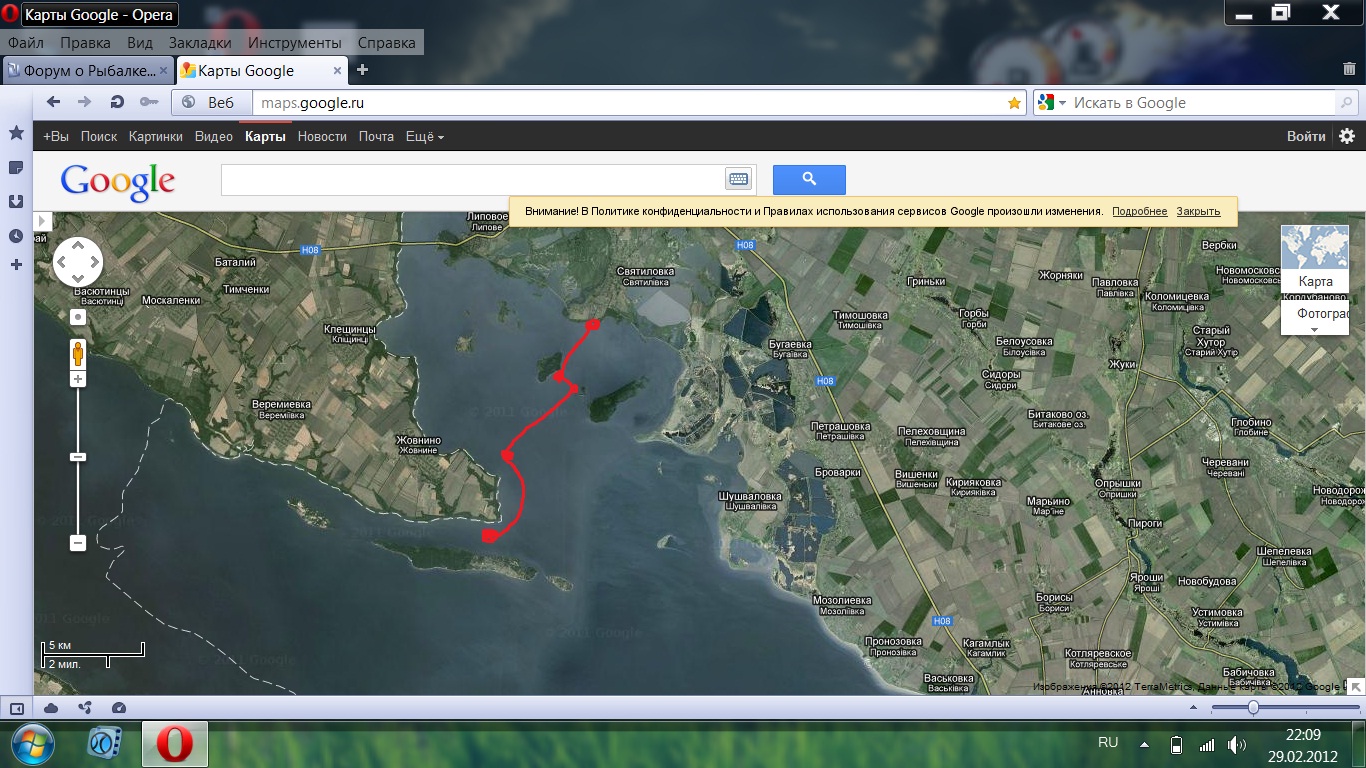Click the Pegman Street View icon
Image resolution: width=1366 pixels, height=768 pixels.
[78, 353]
